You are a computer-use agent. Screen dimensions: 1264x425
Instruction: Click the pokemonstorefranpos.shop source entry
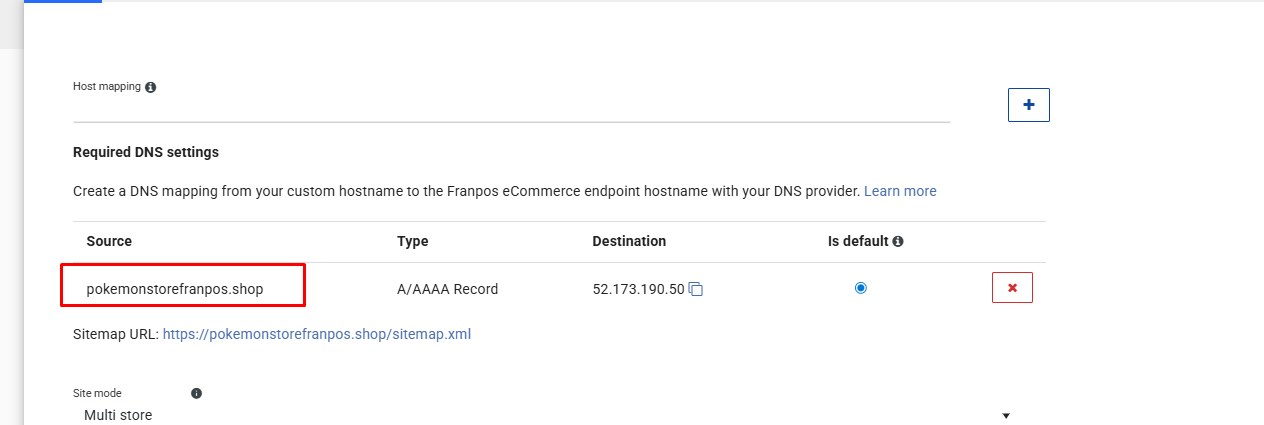(x=175, y=289)
